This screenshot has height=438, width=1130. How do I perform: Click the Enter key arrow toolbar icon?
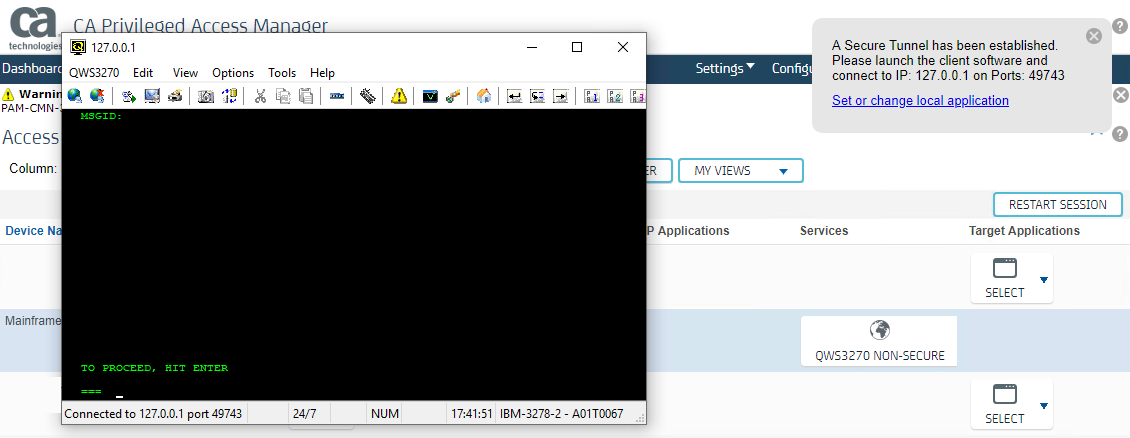click(x=515, y=96)
